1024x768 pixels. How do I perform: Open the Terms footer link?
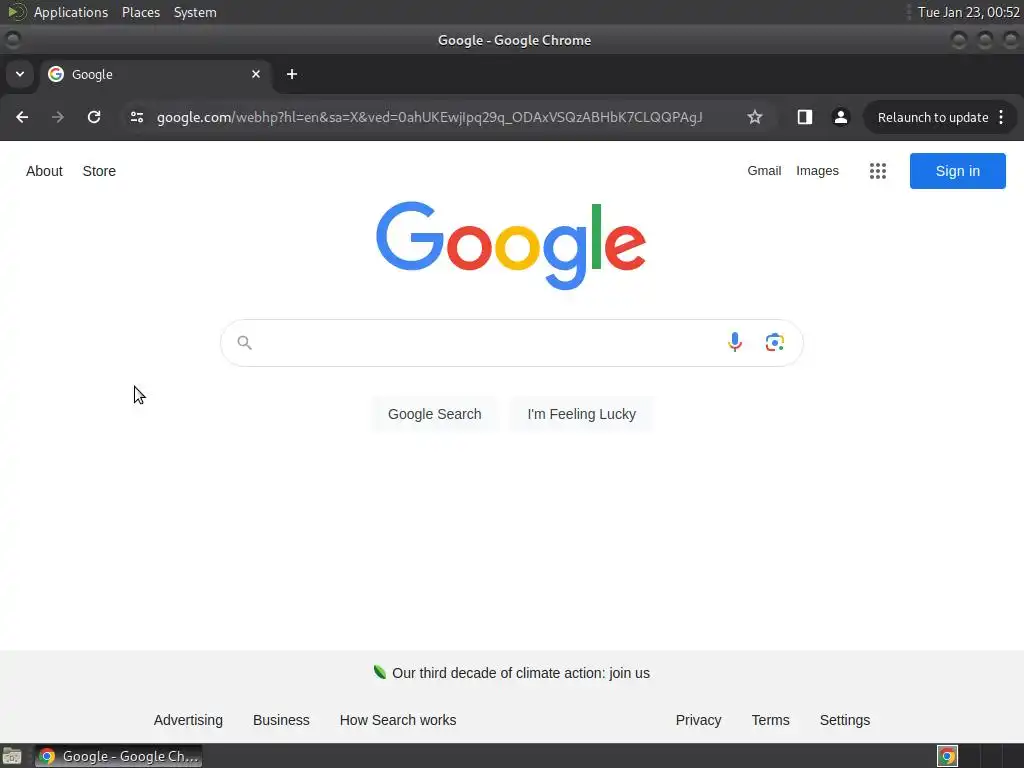point(770,720)
